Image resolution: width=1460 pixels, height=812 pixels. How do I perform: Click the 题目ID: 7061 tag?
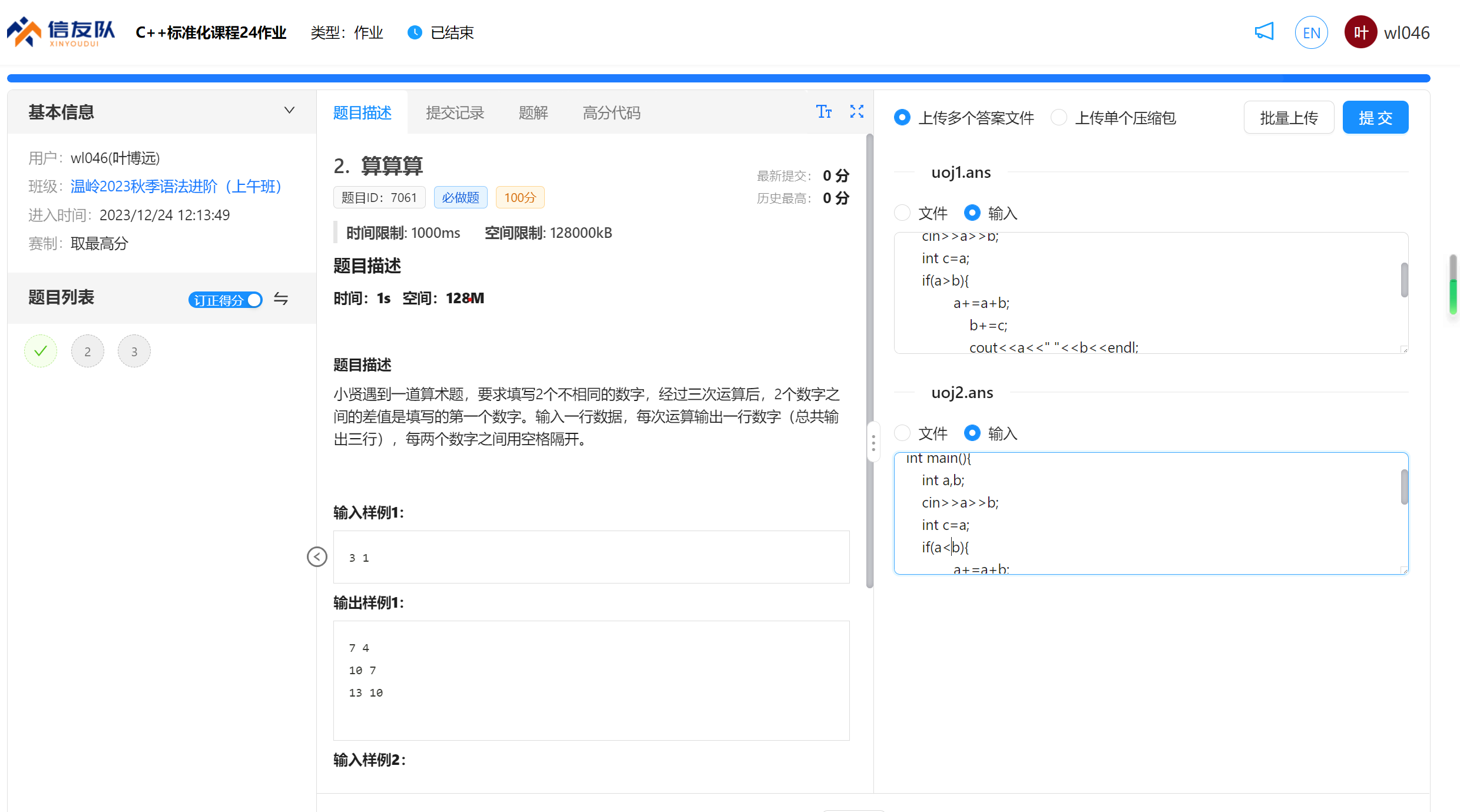(379, 197)
